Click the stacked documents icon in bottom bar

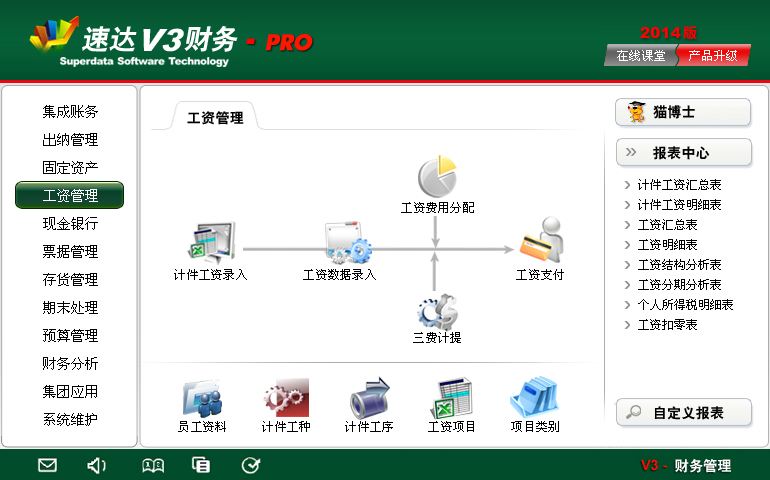[x=201, y=465]
